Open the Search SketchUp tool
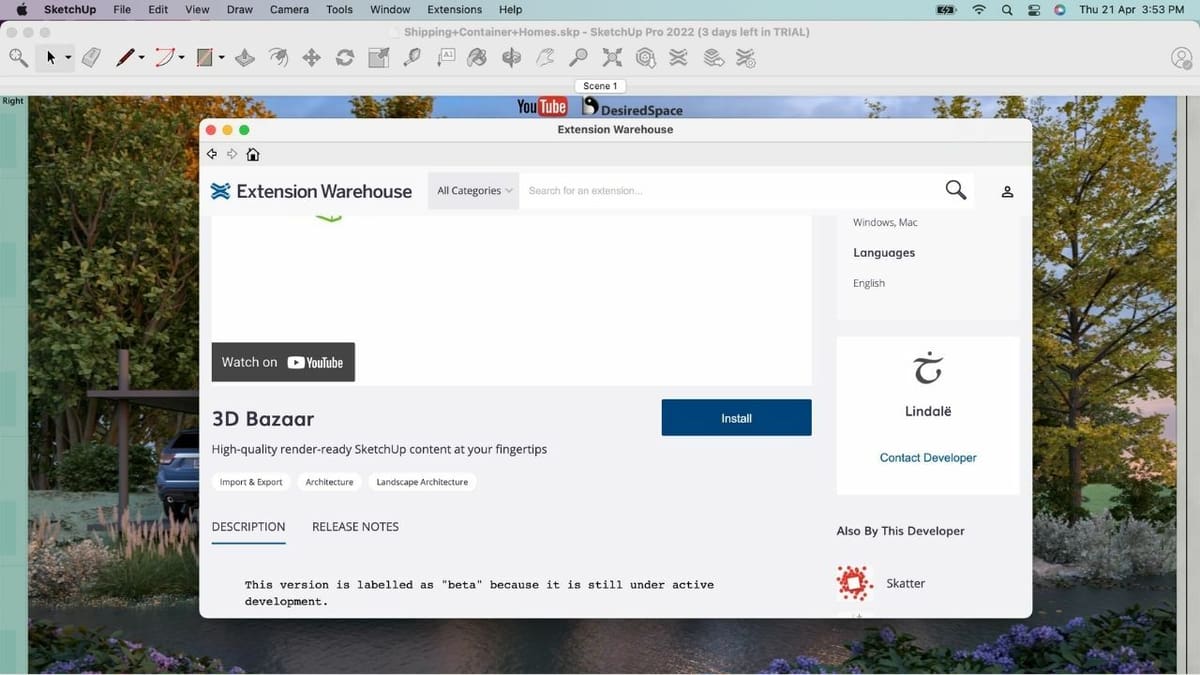Screen dimensions: 1200x675 click(18, 58)
